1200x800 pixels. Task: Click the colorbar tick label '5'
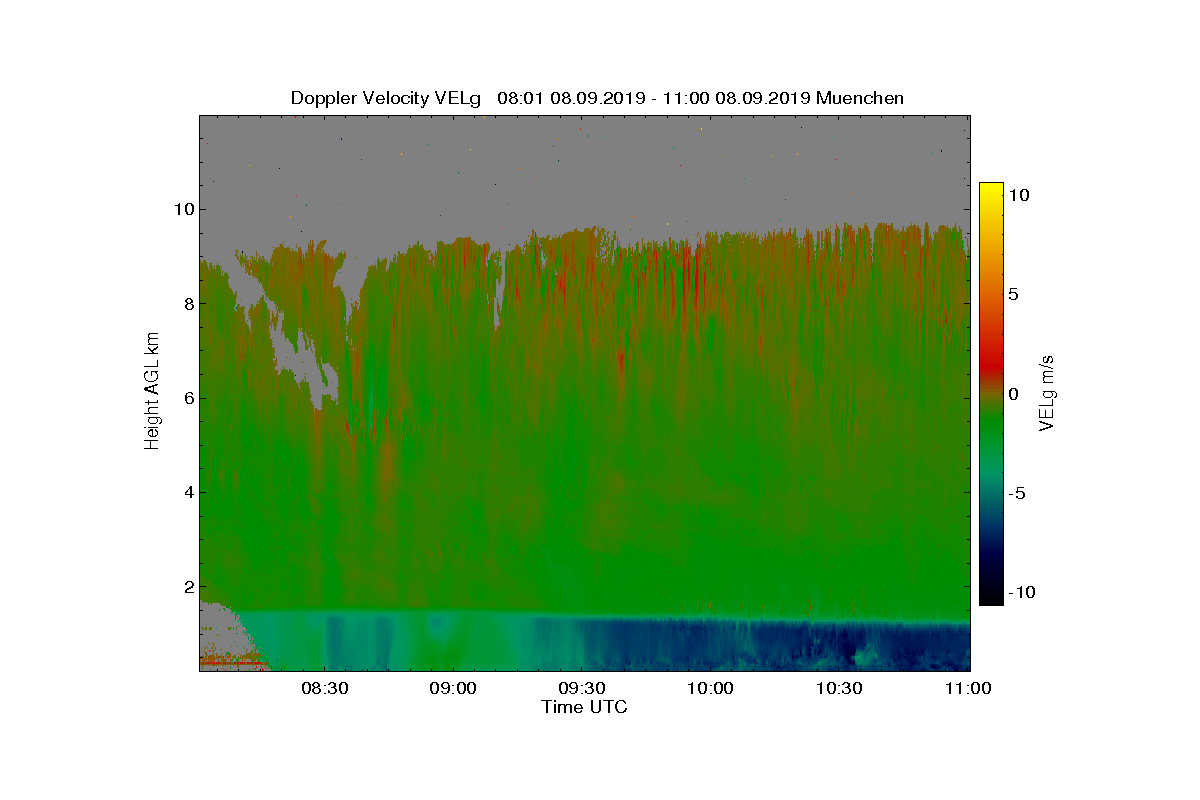point(1013,295)
